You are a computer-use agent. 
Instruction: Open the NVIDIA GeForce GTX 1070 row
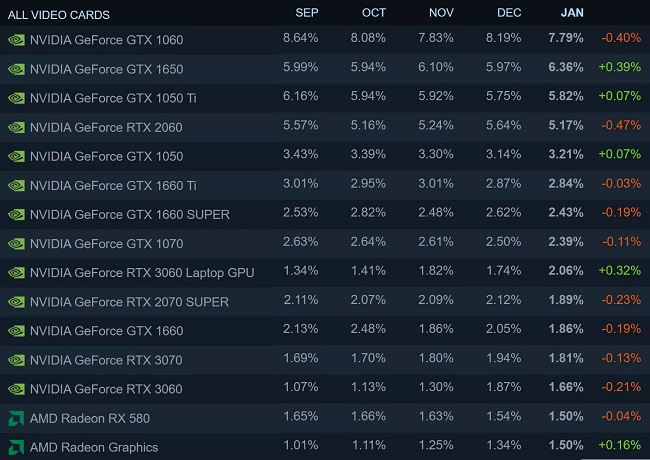point(325,243)
